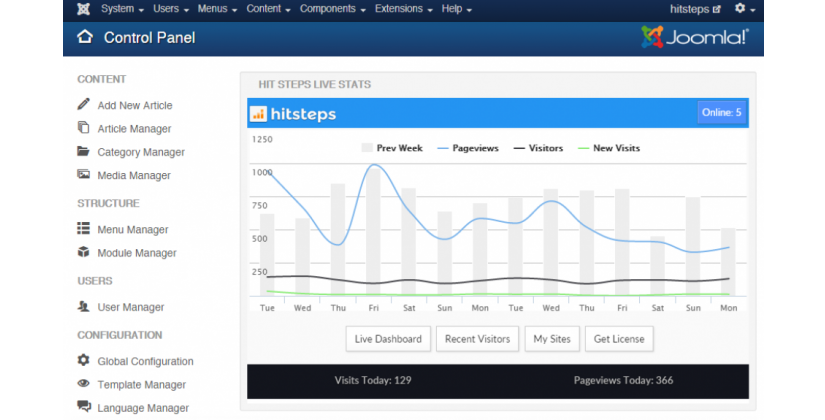This screenshot has height=420, width=825.
Task: Click the hitsteps brand name in widget
Action: click(303, 114)
